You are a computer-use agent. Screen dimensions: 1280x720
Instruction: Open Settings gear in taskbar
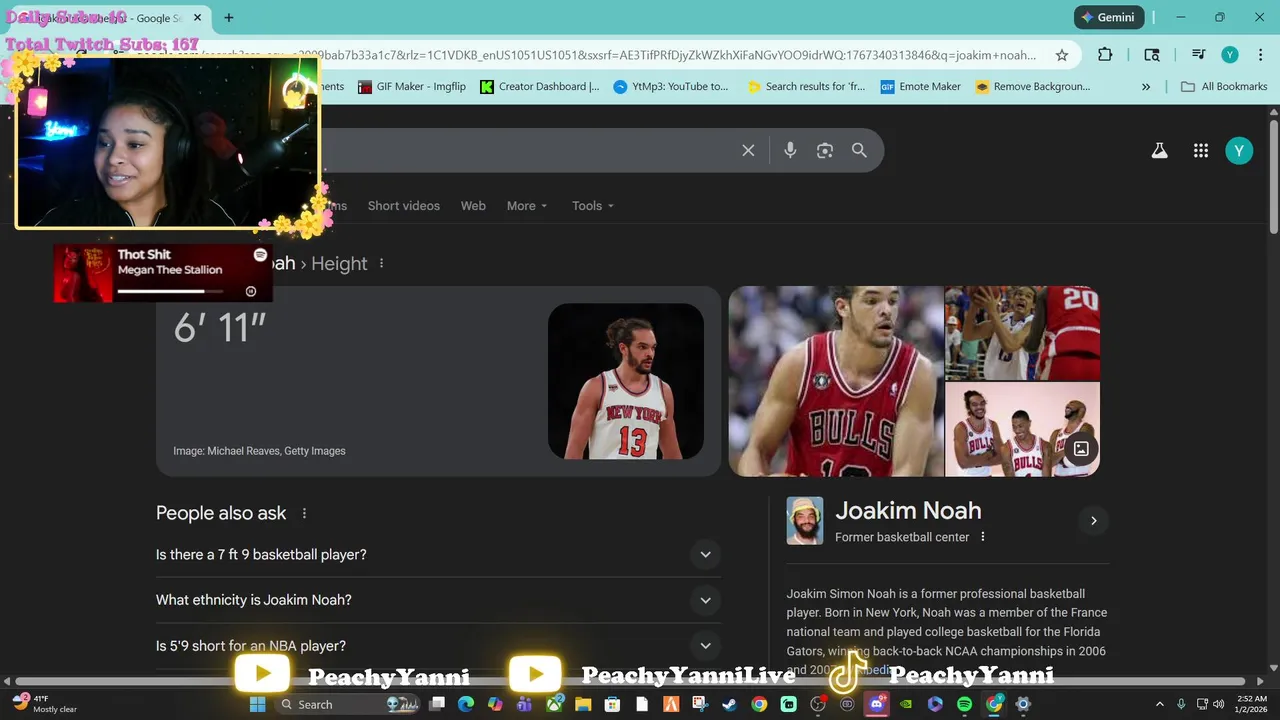point(1023,704)
